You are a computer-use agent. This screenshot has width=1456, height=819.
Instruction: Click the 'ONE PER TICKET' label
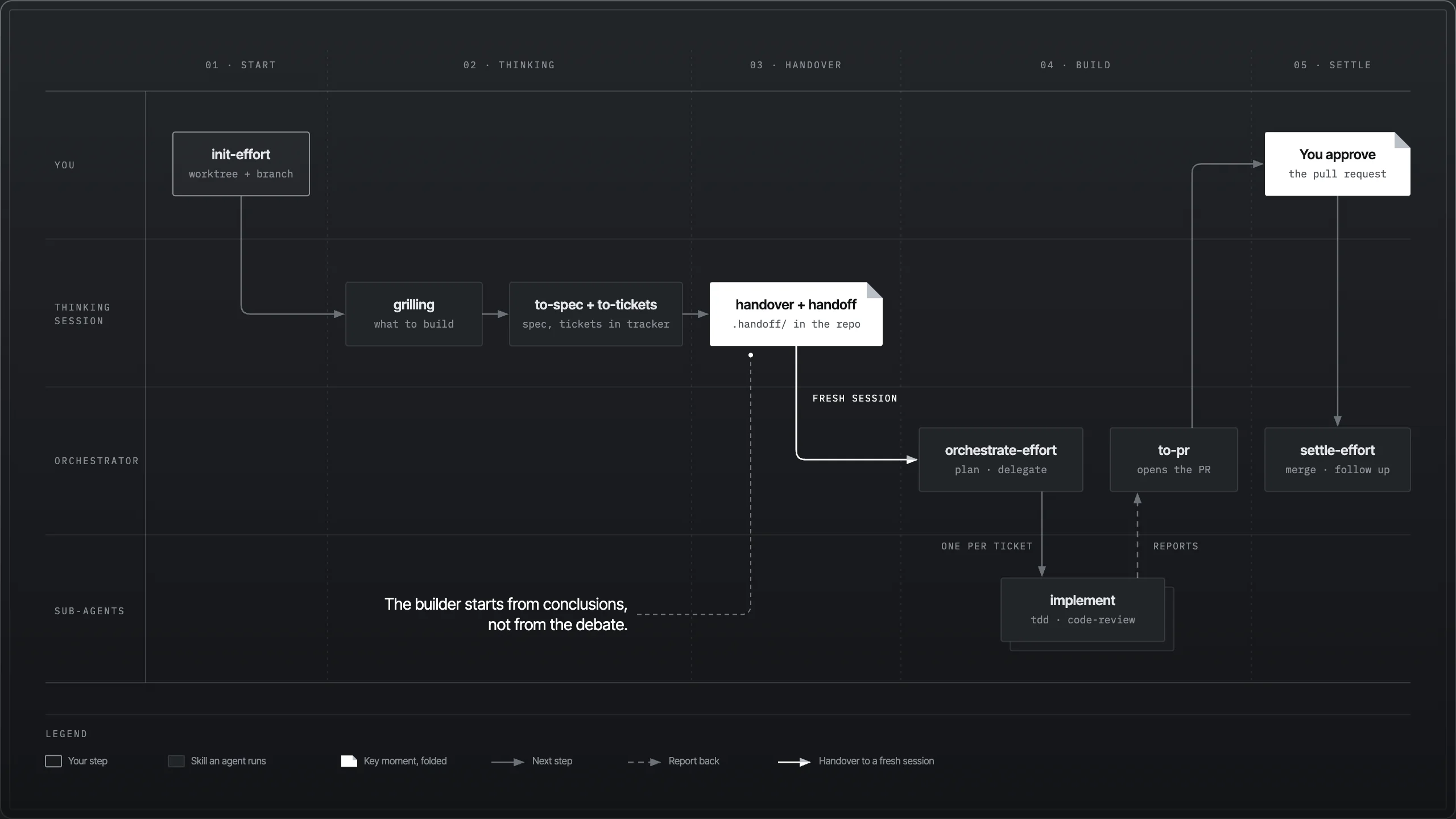987,546
